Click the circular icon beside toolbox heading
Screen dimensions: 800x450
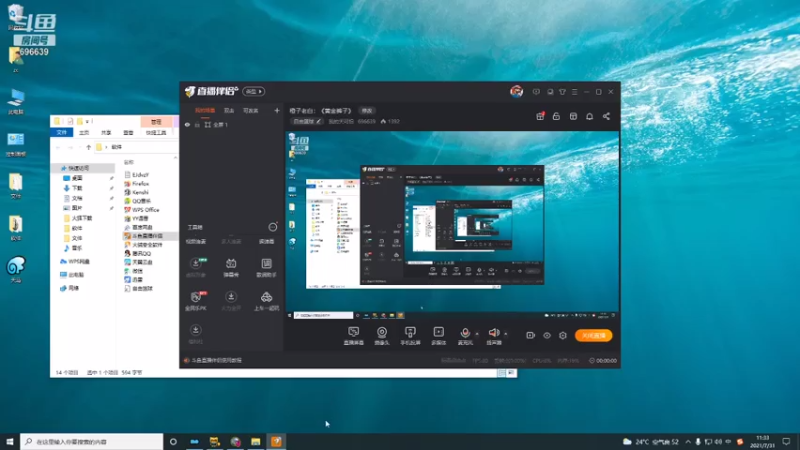tap(273, 227)
